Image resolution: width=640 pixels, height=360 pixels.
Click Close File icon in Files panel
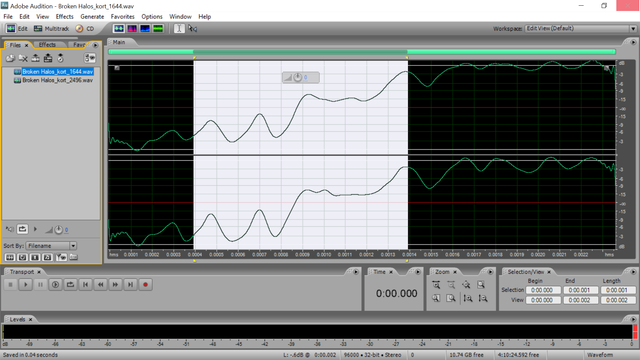[23, 58]
